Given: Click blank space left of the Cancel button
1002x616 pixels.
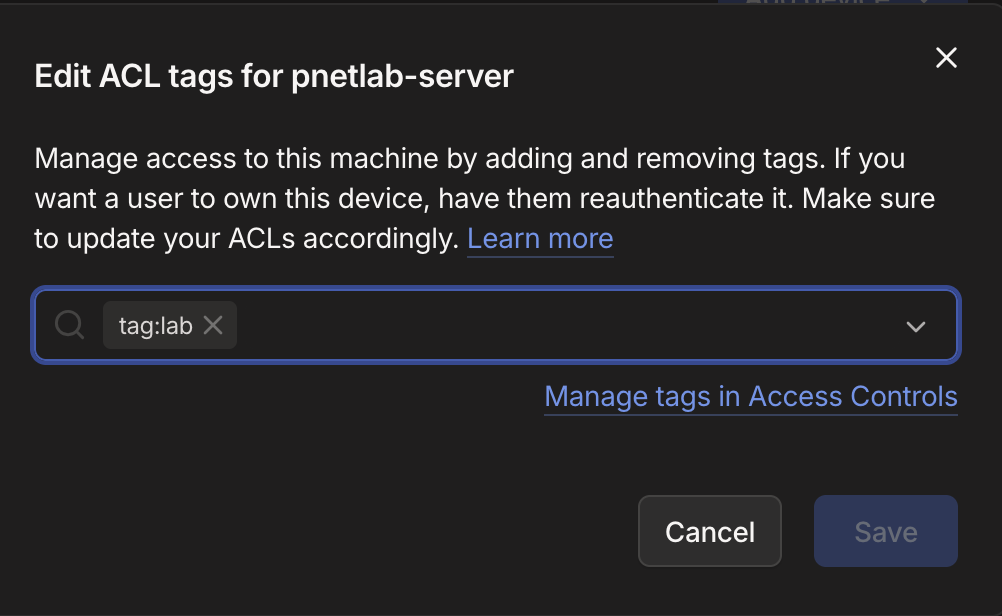Looking at the screenshot, I should coord(332,531).
